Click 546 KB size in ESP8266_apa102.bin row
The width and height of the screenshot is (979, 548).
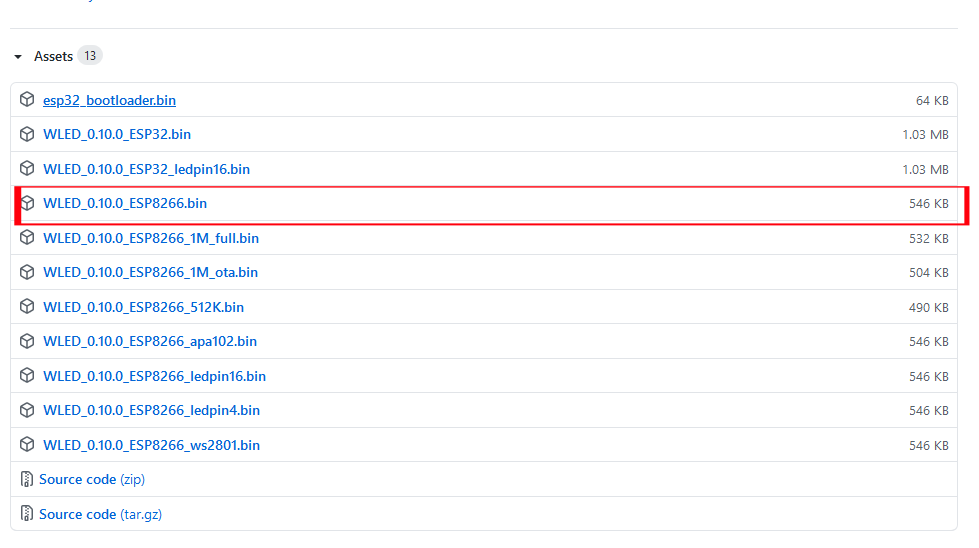(929, 341)
